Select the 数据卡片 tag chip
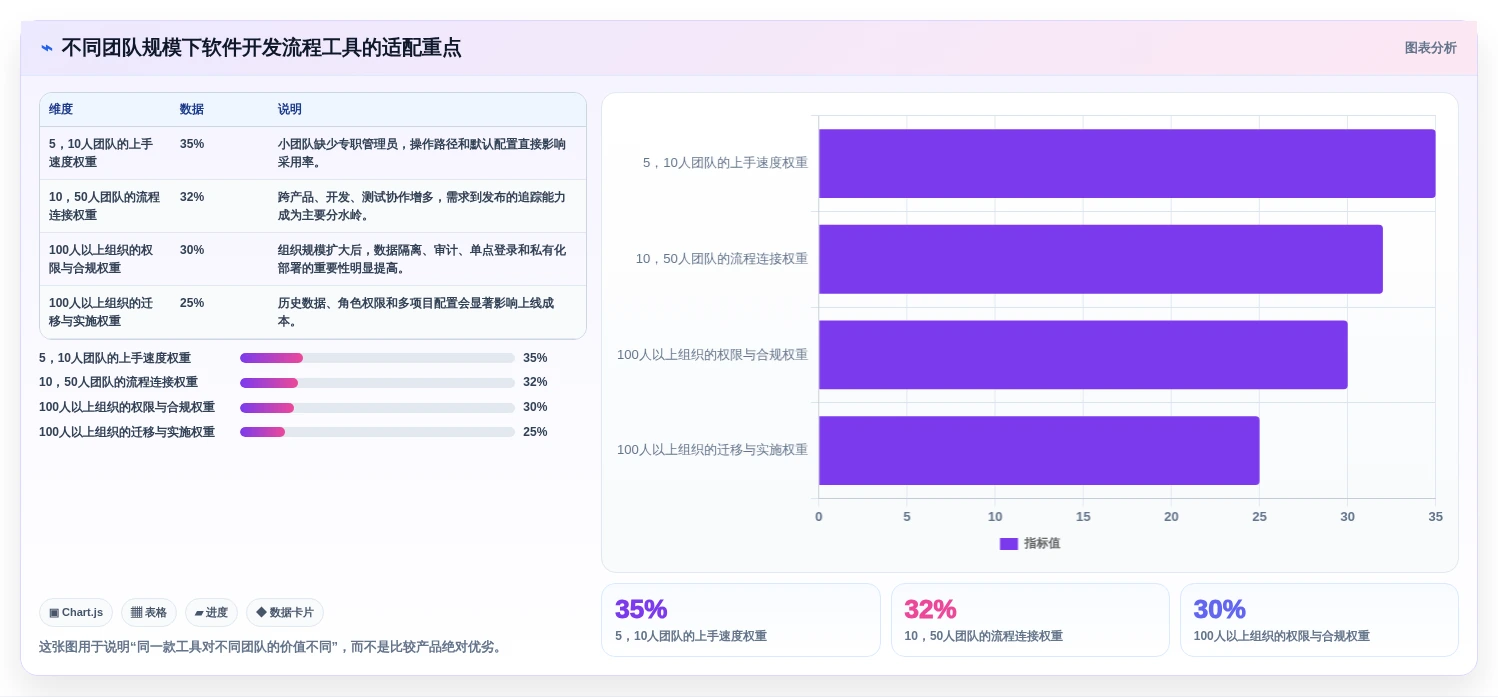1498x697 pixels. coord(285,612)
